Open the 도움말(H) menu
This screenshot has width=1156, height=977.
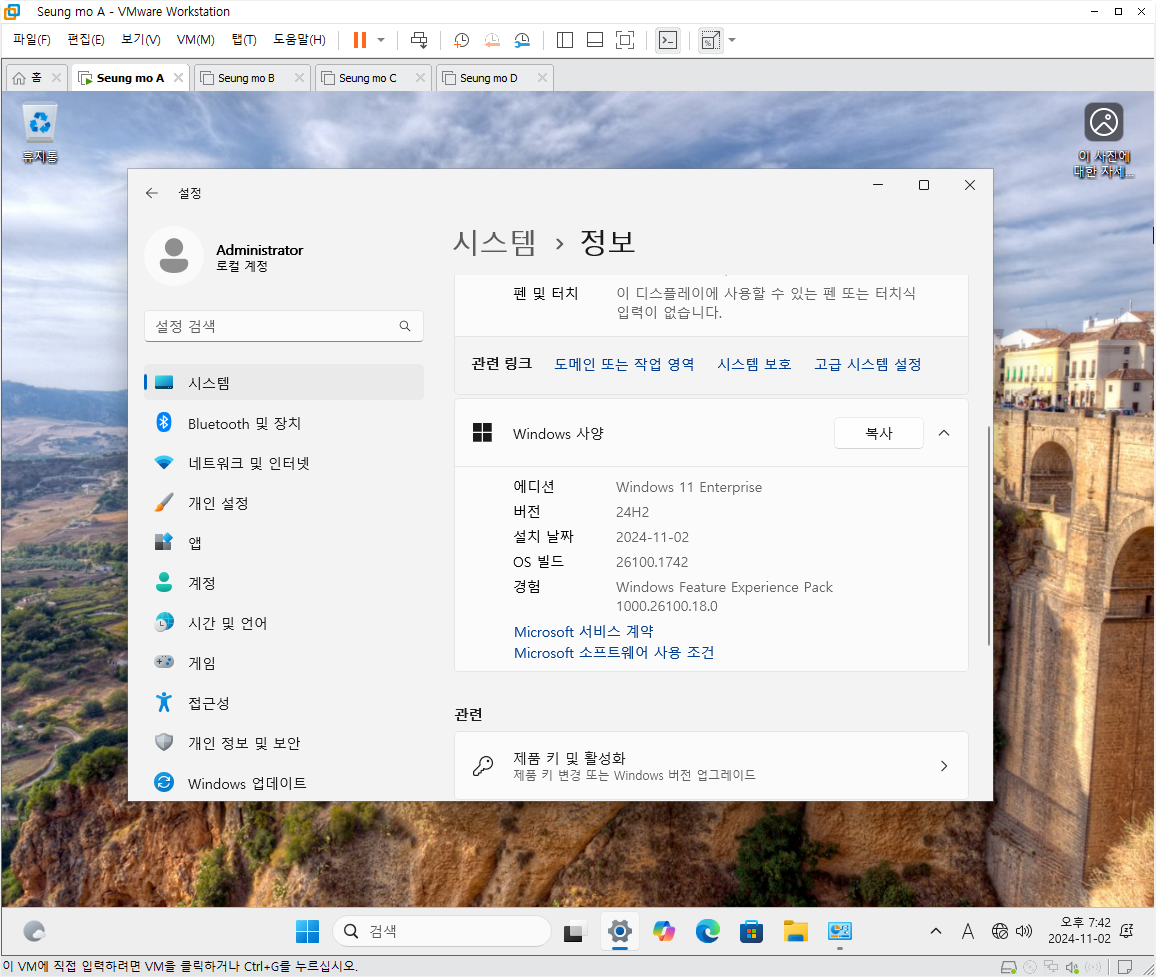pos(299,40)
